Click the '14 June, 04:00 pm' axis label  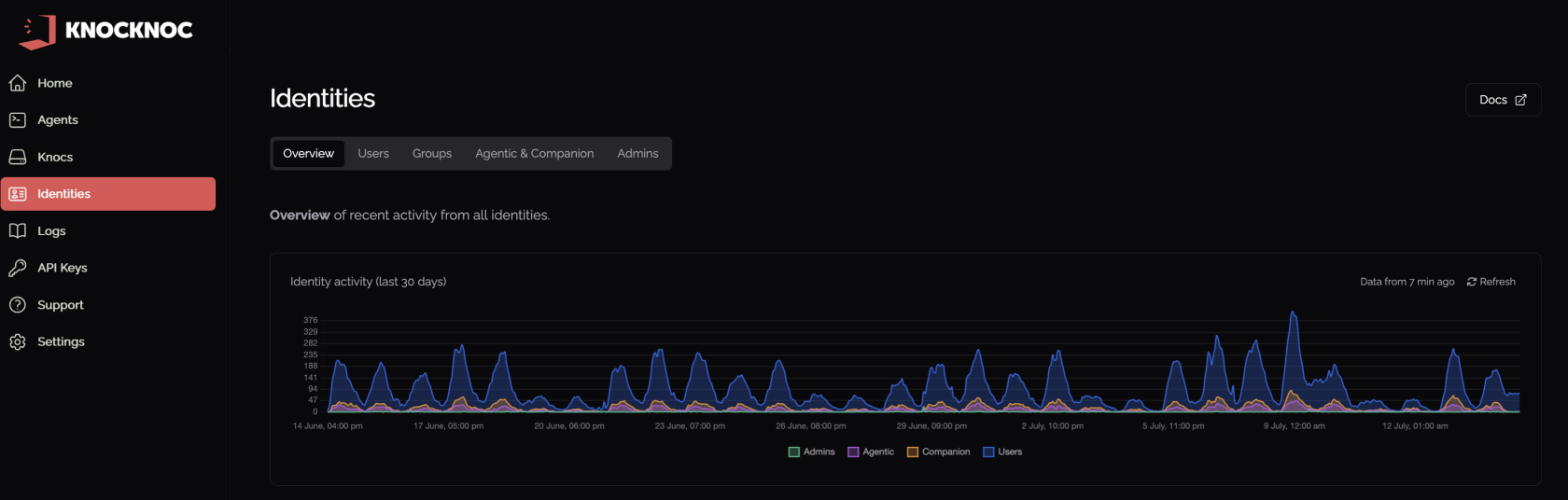coord(328,426)
